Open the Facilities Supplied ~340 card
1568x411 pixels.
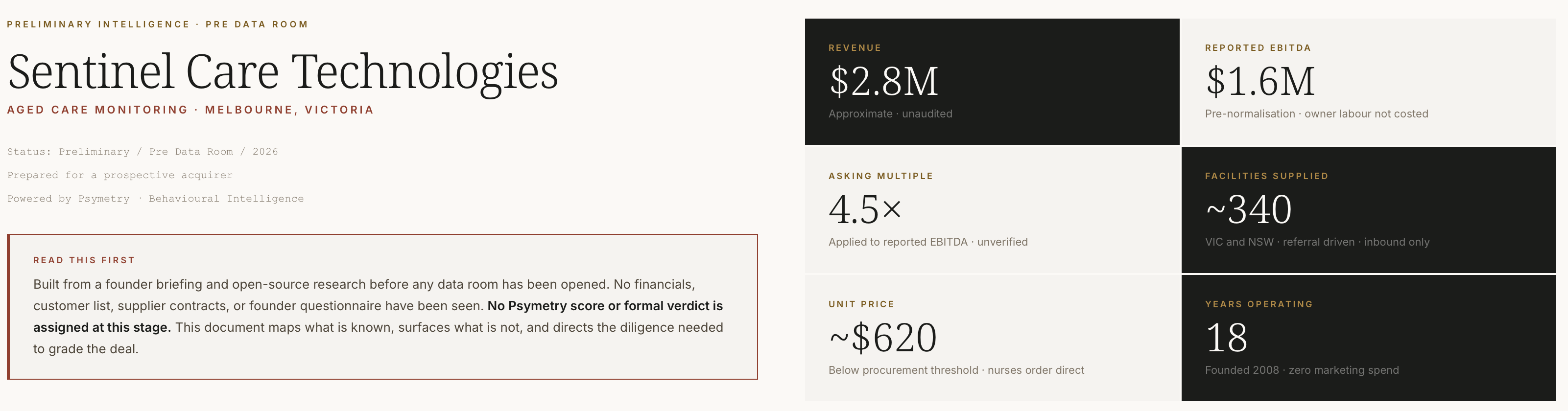click(x=1369, y=210)
